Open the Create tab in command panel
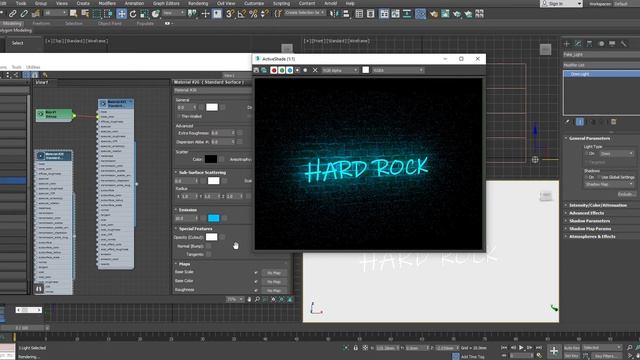640x360 pixels. click(567, 44)
